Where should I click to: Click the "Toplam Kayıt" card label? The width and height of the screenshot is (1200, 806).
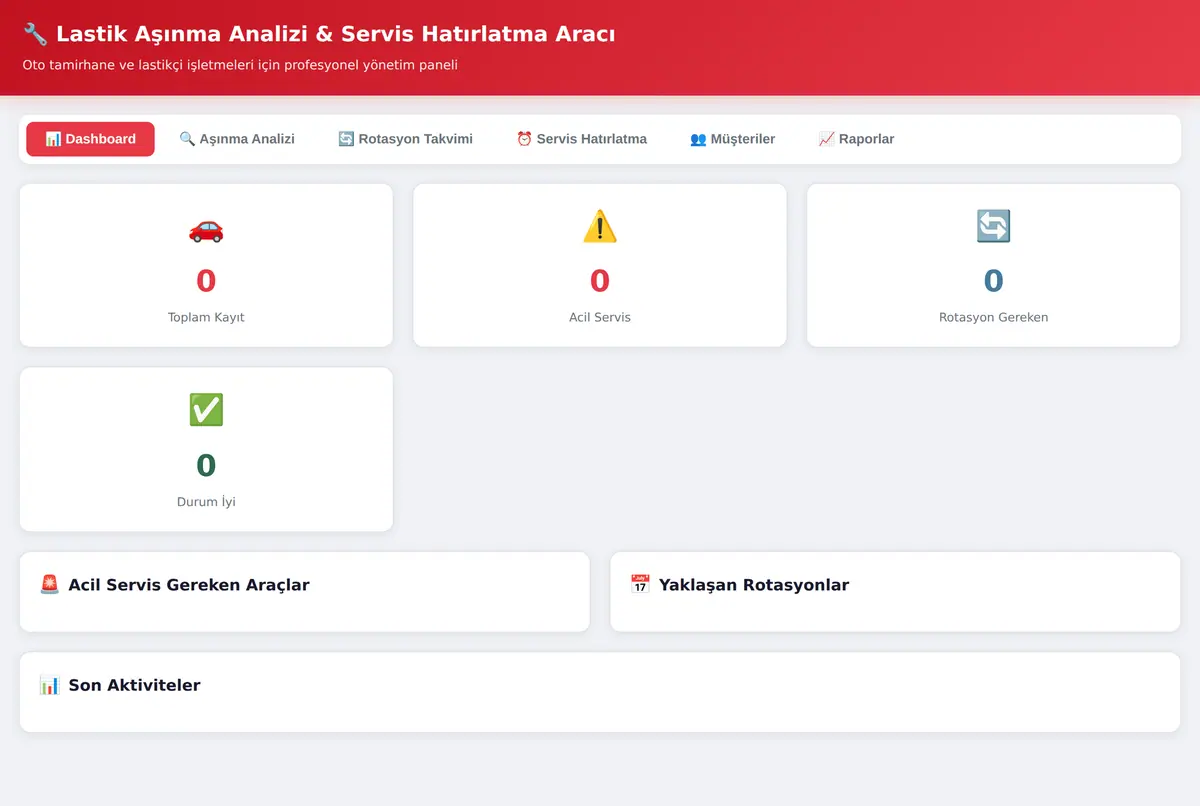coord(206,317)
